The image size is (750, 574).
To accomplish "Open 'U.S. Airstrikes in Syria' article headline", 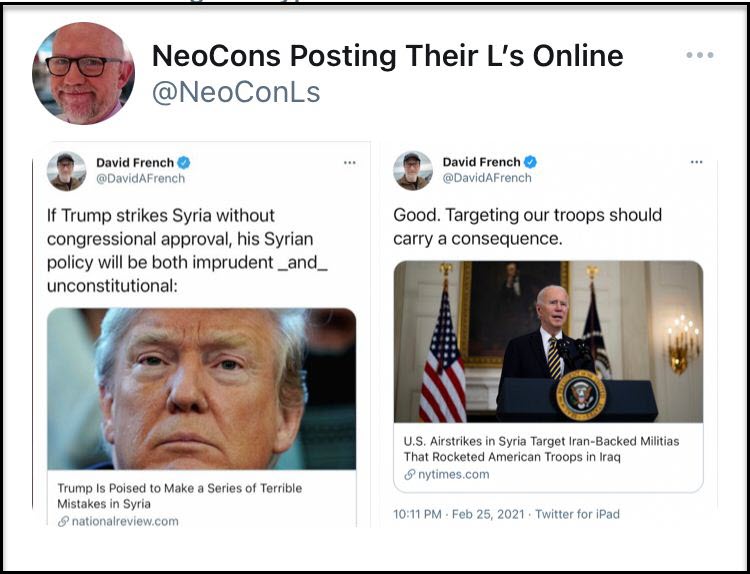I will pyautogui.click(x=541, y=449).
